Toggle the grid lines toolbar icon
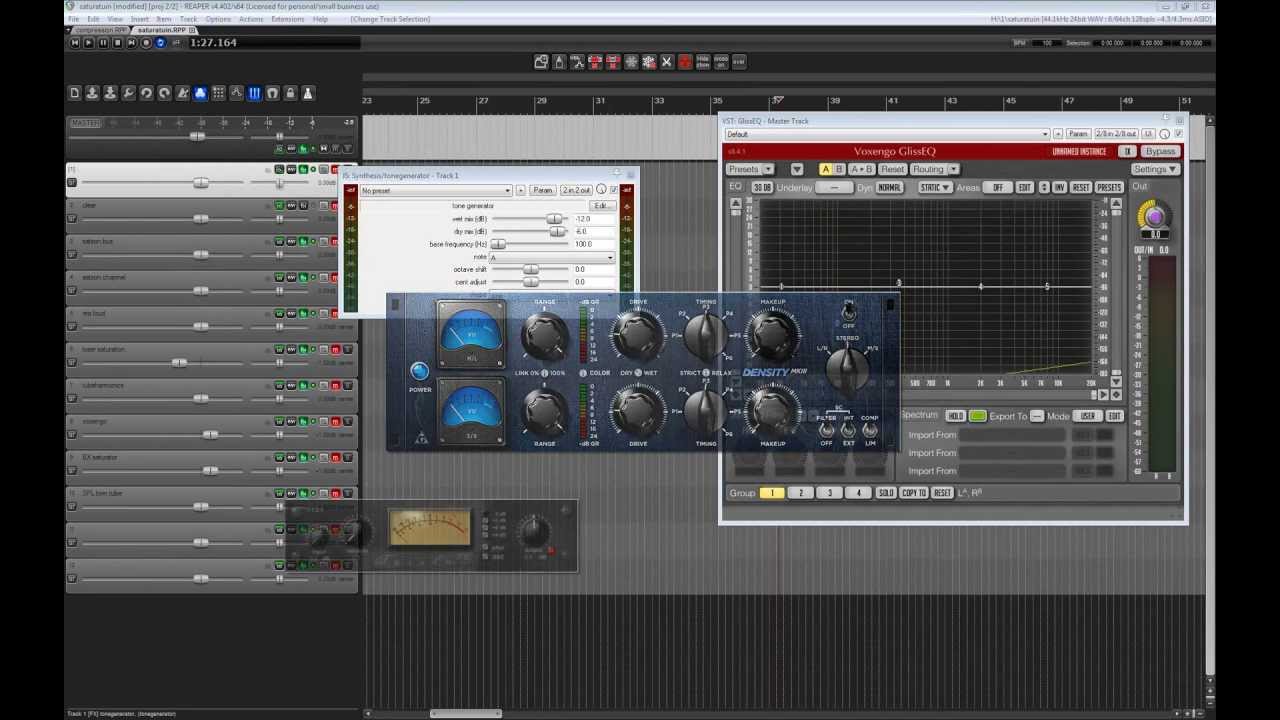Screen dimensions: 1280x720 [254, 93]
